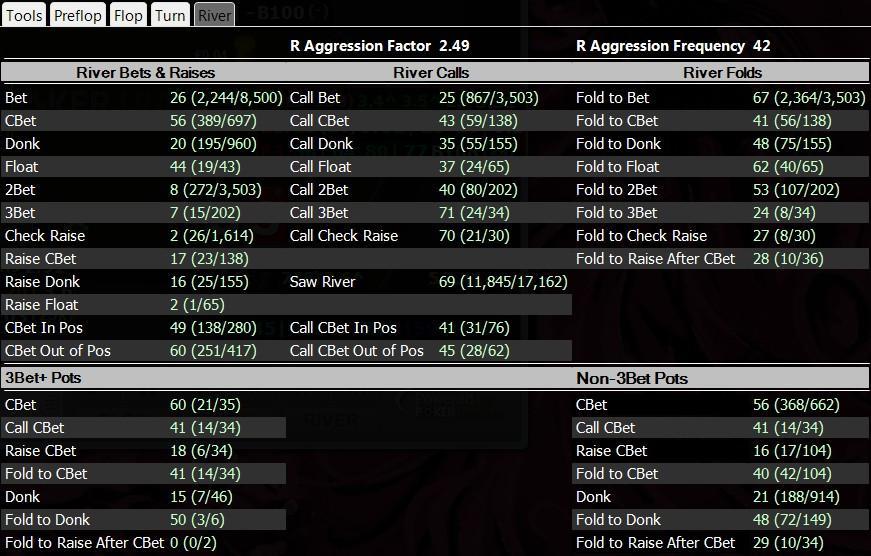The height and width of the screenshot is (556, 871).
Task: Select 2Bet value 8 (272/3,503)
Action: [x=216, y=190]
